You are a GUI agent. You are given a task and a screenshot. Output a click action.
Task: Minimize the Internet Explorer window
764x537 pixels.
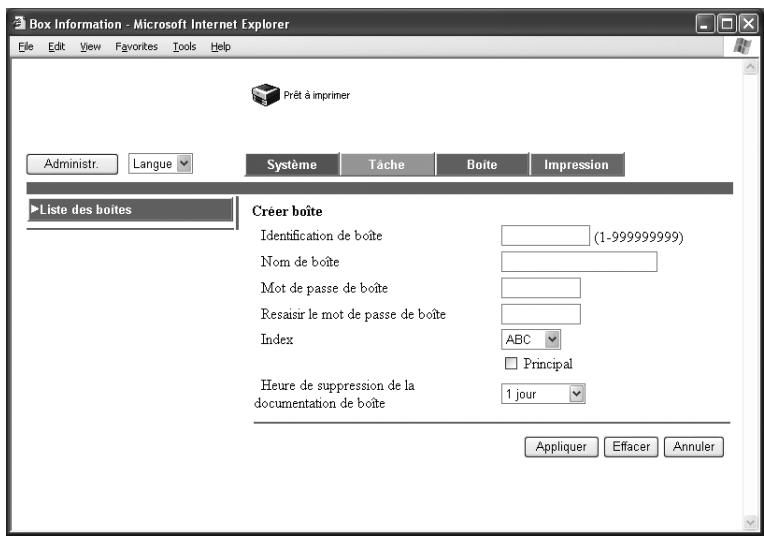[x=705, y=23]
